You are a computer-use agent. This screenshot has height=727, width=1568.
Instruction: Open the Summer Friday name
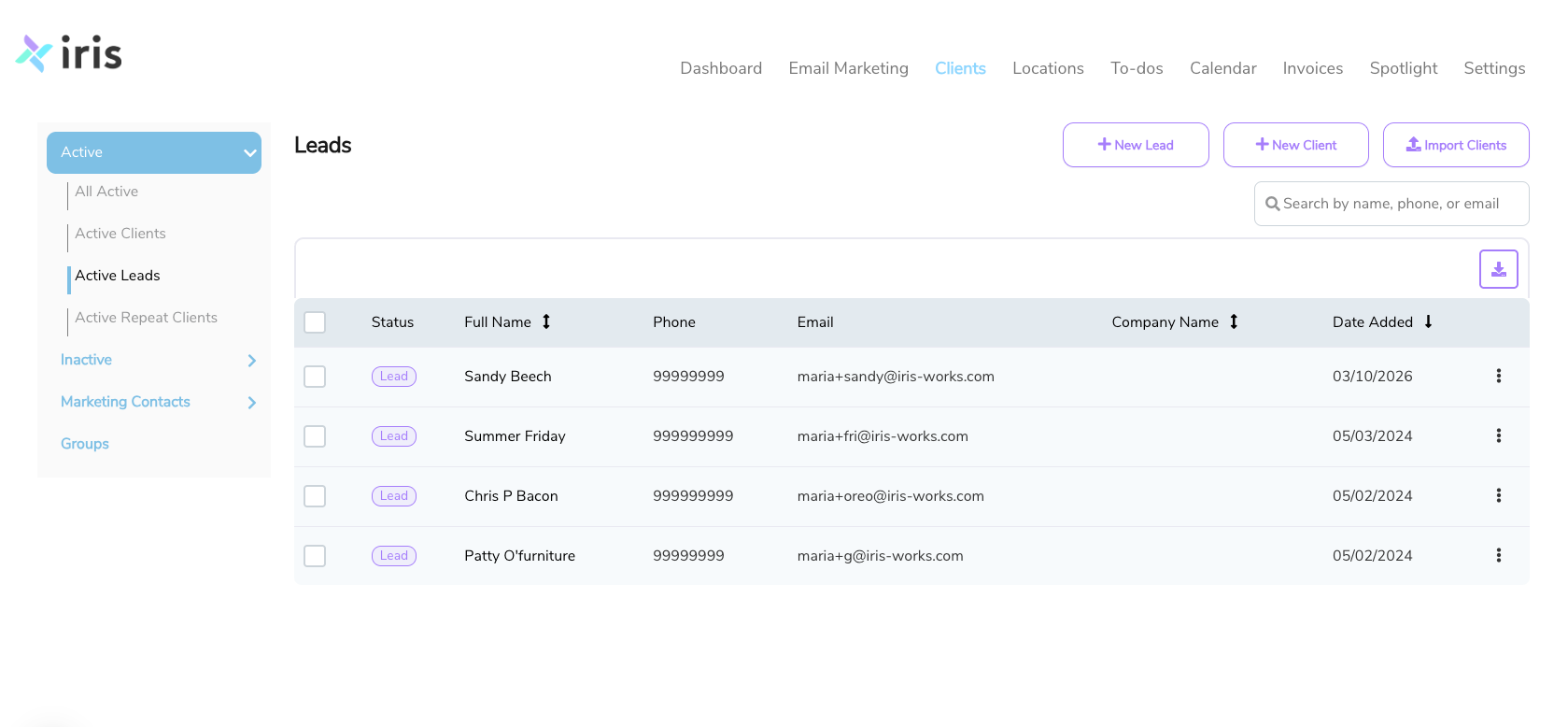tap(515, 436)
